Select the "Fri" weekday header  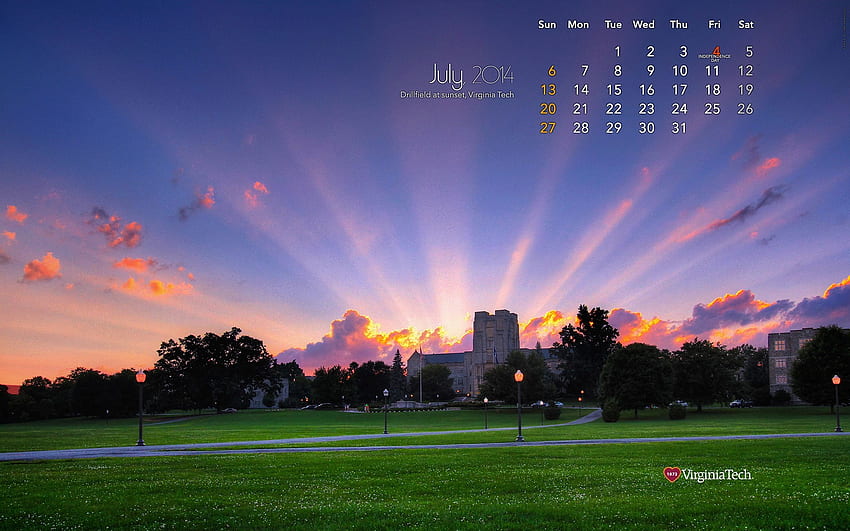pos(714,24)
